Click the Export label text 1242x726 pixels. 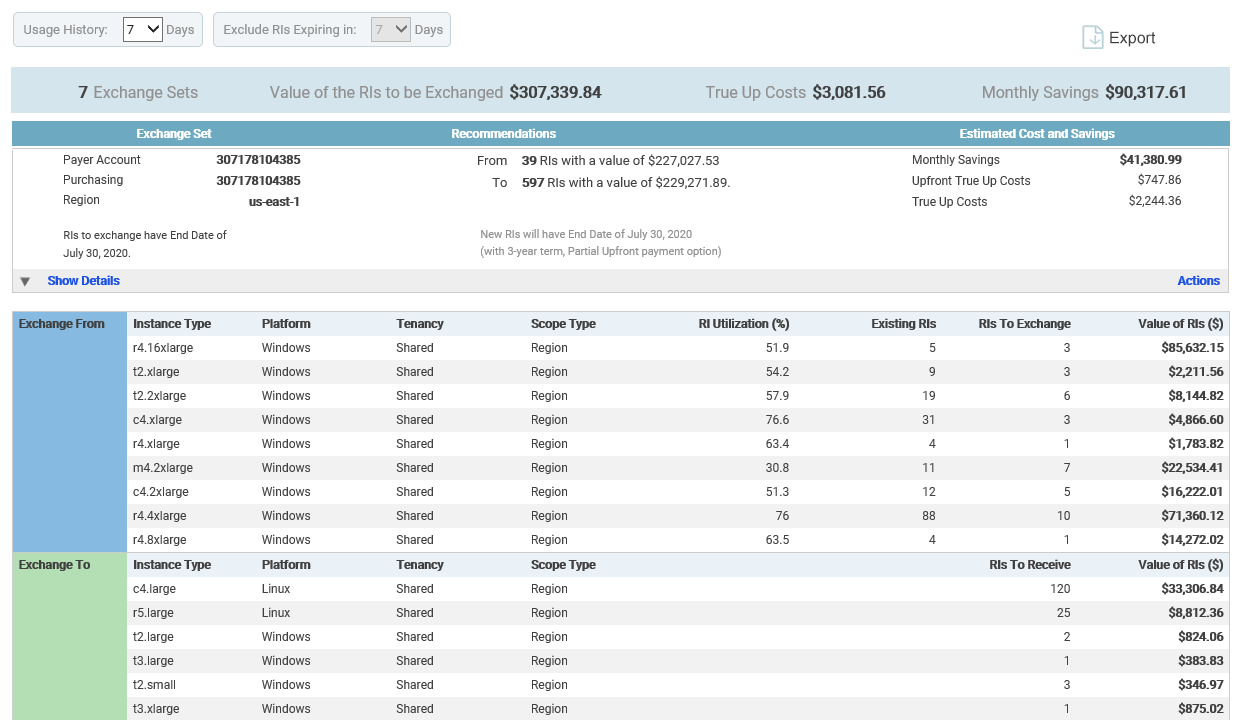click(x=1132, y=38)
